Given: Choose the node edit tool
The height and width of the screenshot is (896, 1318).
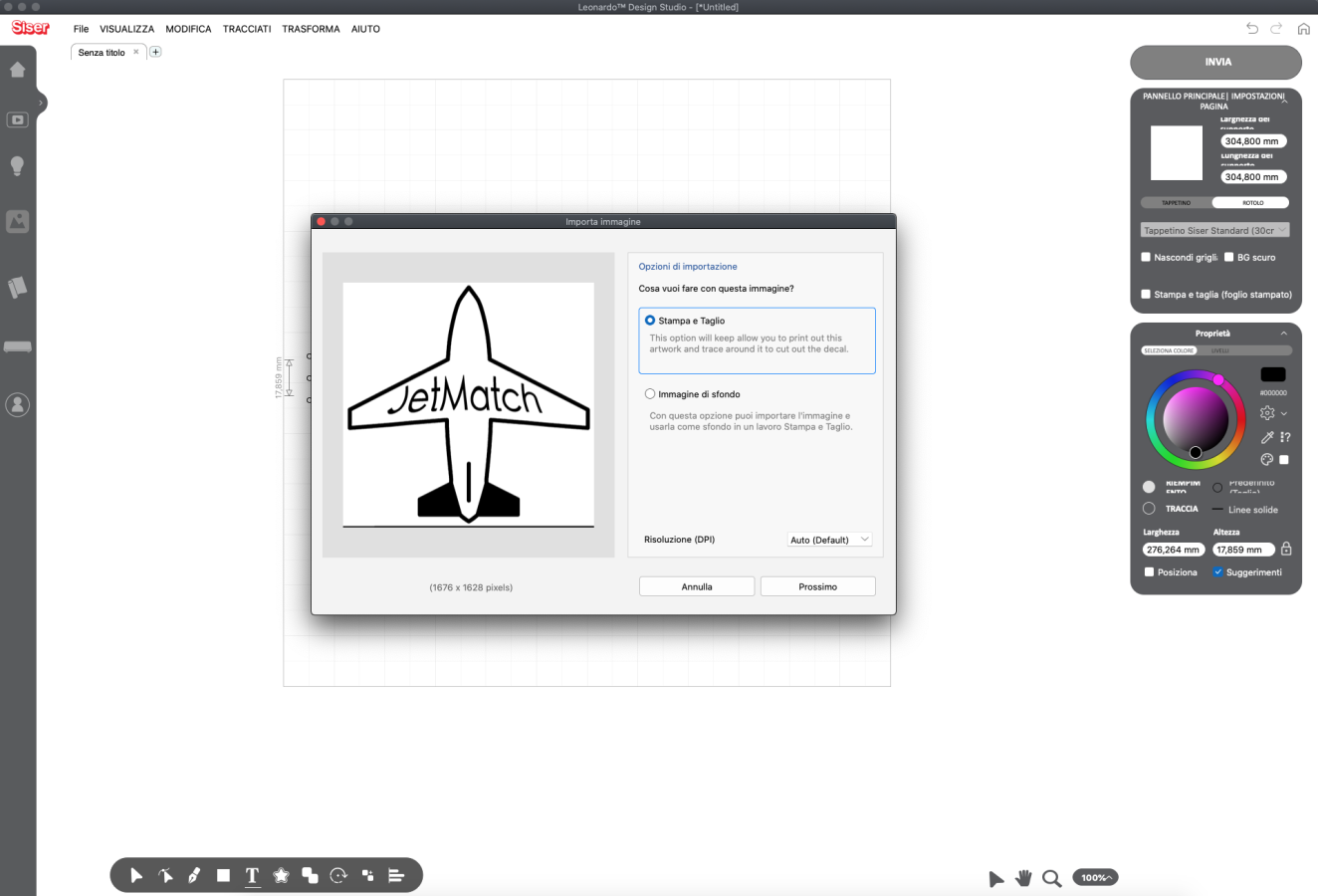Looking at the screenshot, I should point(165,876).
